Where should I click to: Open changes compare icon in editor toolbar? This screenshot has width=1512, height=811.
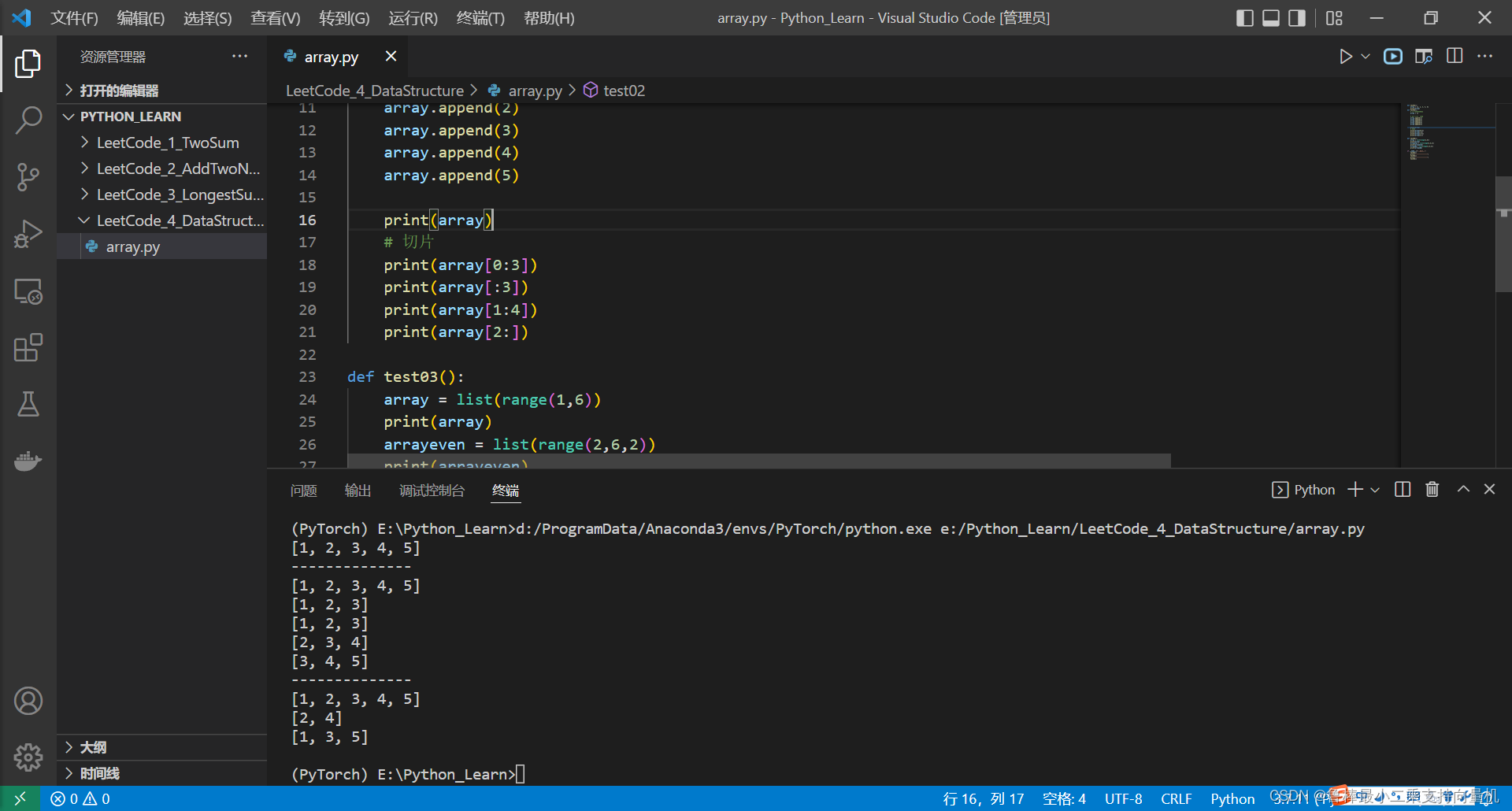[x=1424, y=57]
